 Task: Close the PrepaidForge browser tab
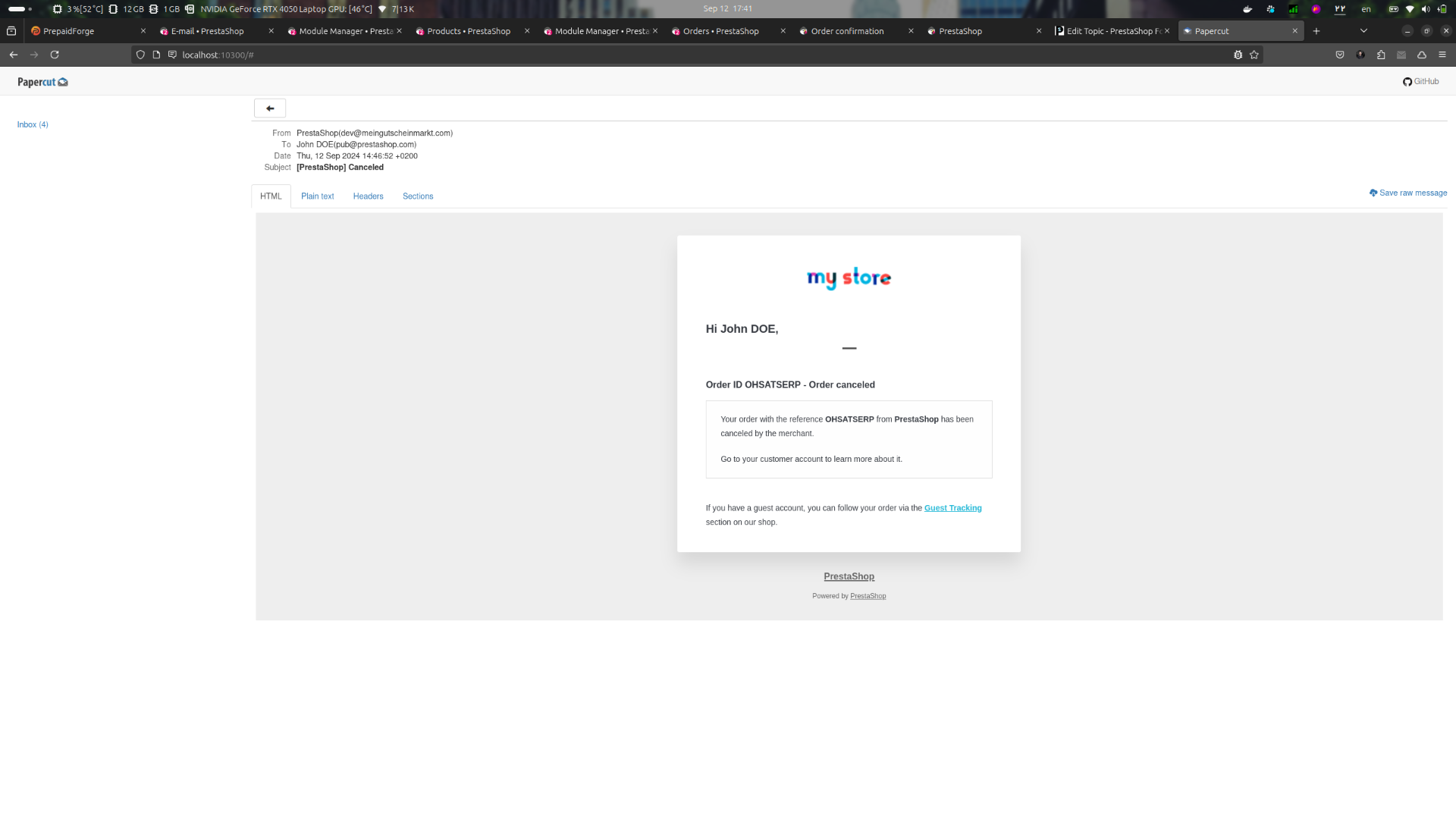pos(143,31)
